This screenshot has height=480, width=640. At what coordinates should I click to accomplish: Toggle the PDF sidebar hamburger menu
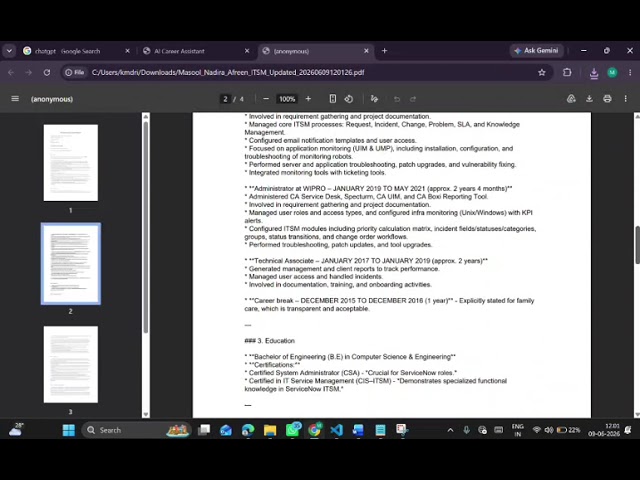tap(15, 99)
